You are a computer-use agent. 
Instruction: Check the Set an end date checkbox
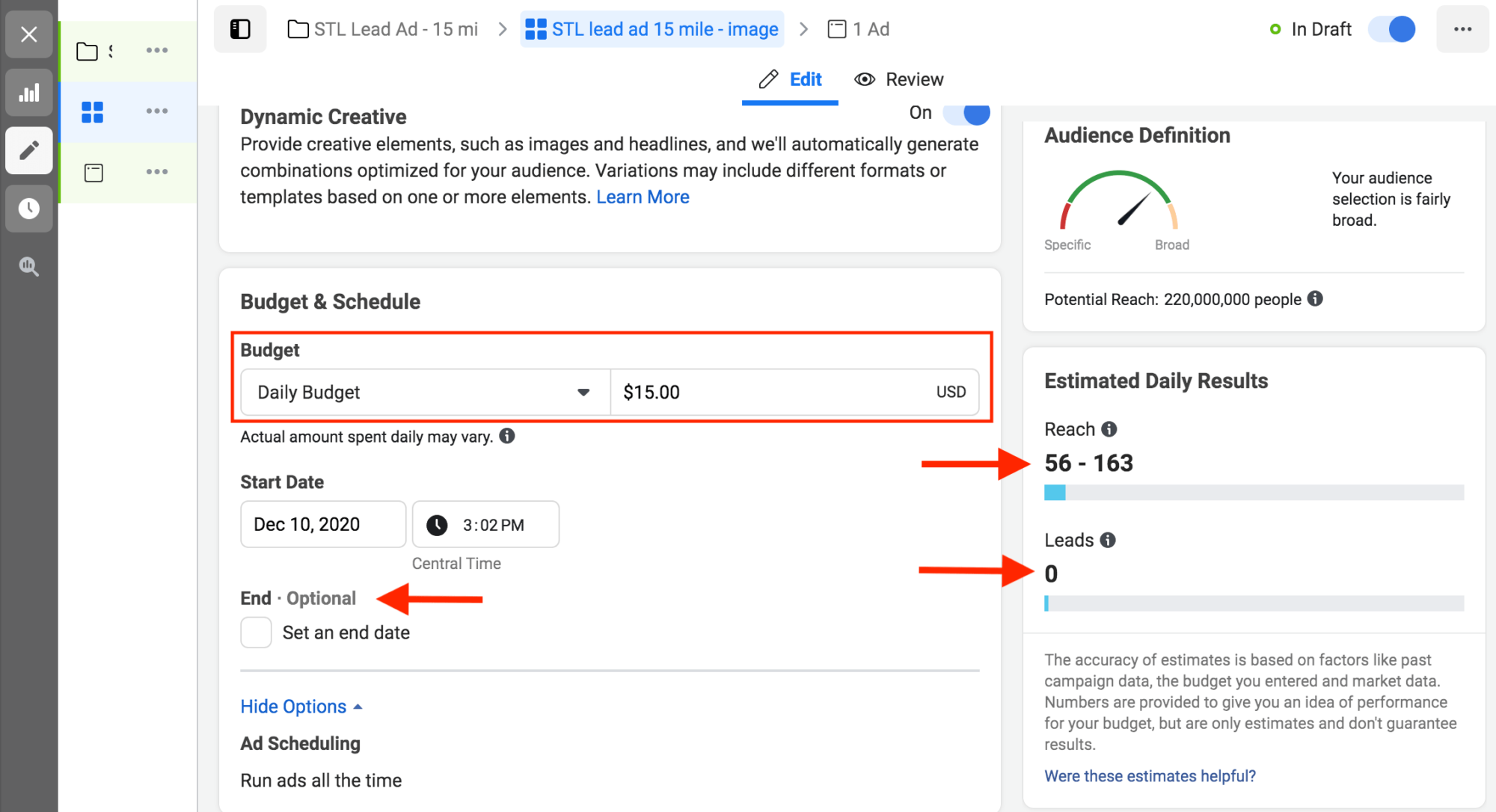click(x=256, y=633)
